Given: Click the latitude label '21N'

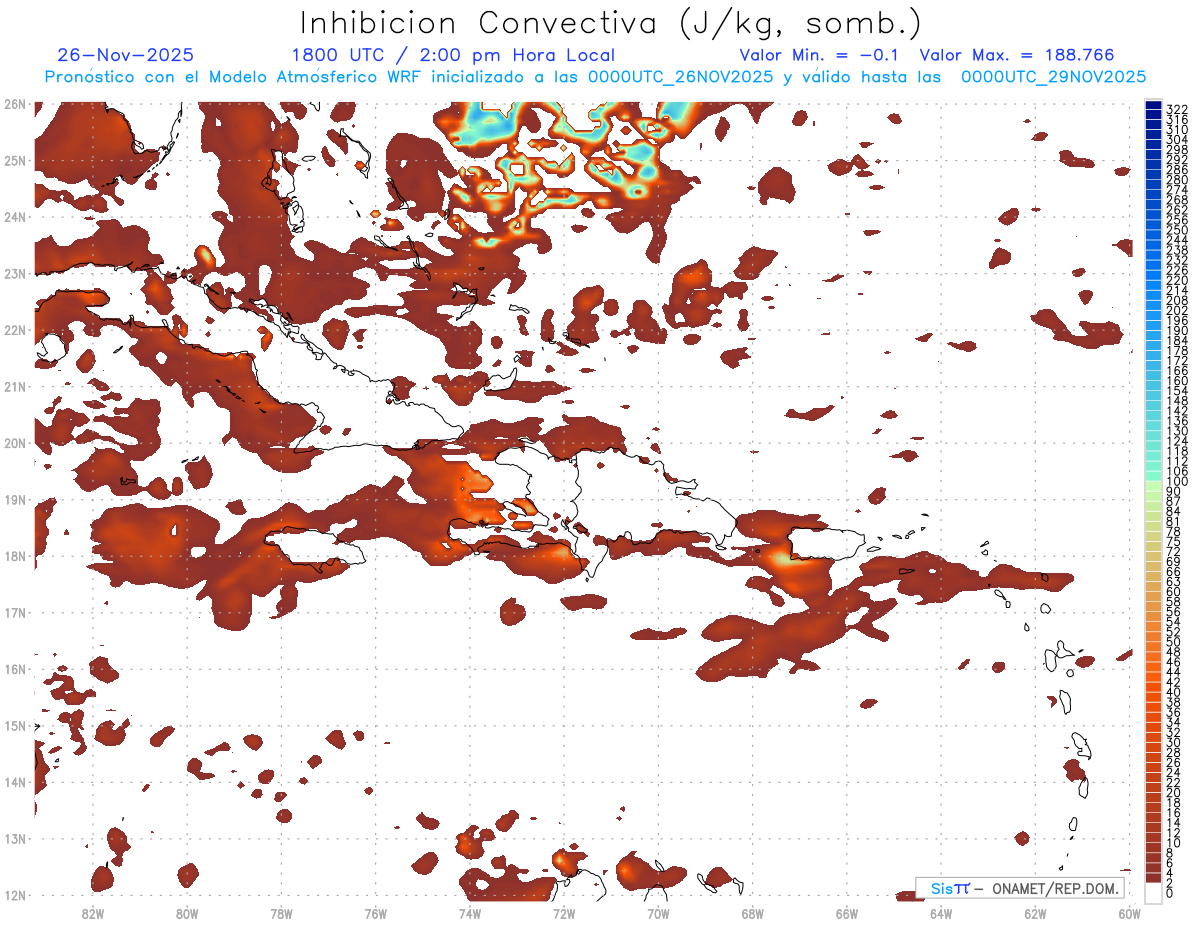Looking at the screenshot, I should point(15,386).
